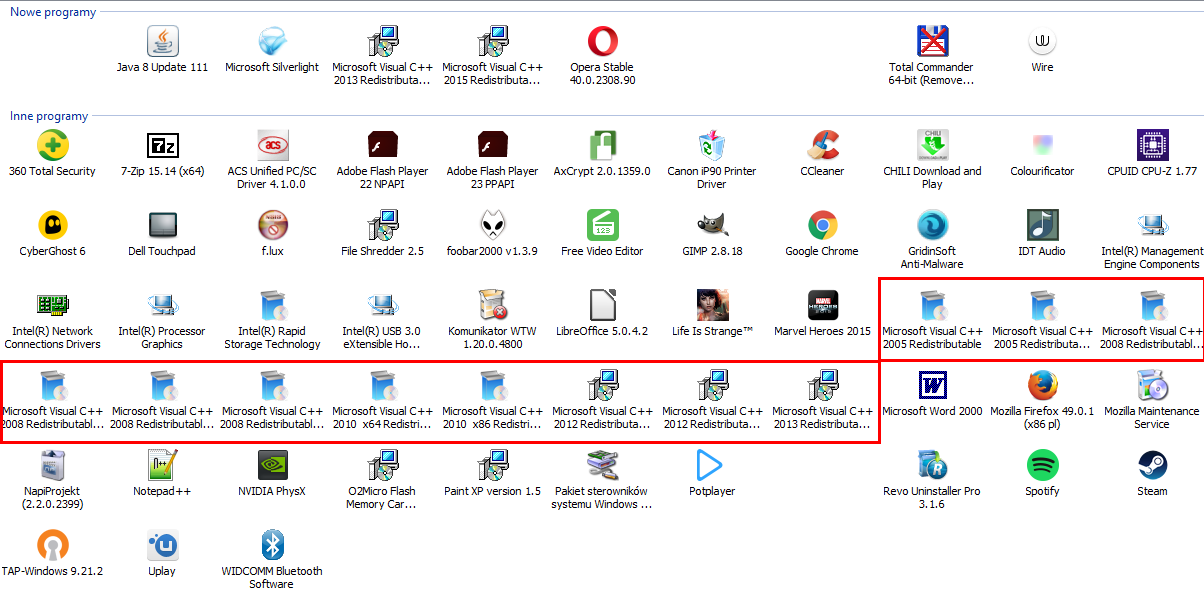This screenshot has height=601, width=1204.
Task: Select the Wire program icon
Action: coord(1042,41)
